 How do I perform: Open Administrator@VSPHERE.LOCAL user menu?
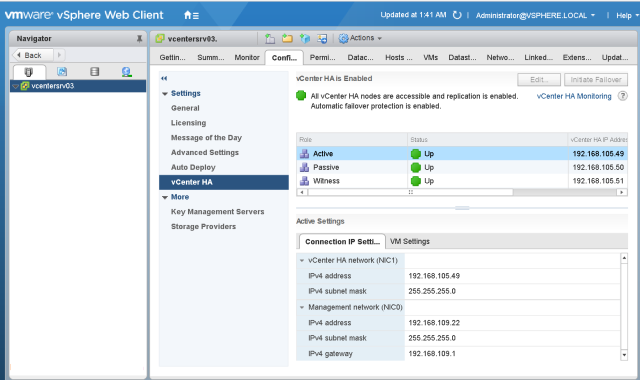pyautogui.click(x=535, y=16)
